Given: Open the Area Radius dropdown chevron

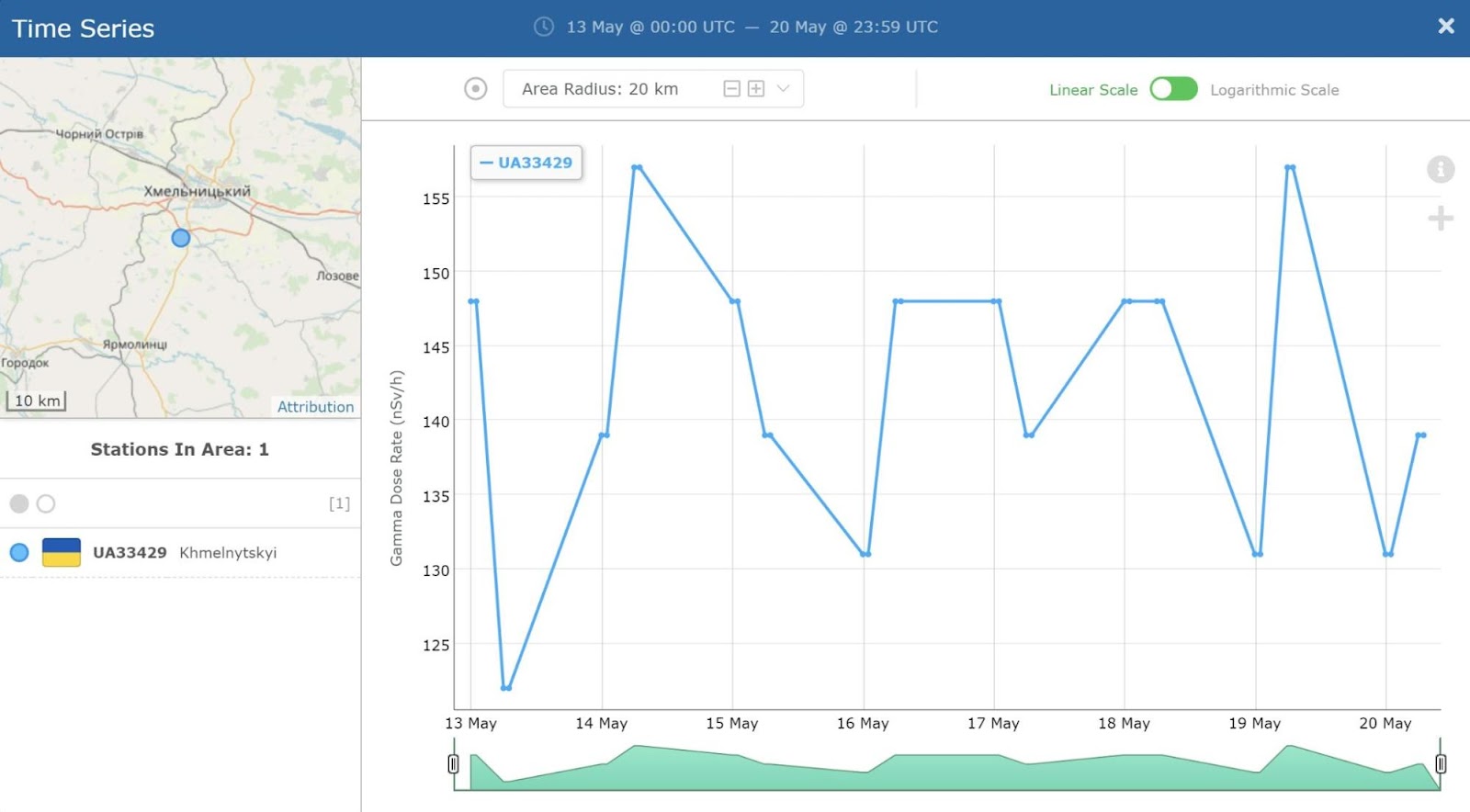Looking at the screenshot, I should point(784,89).
